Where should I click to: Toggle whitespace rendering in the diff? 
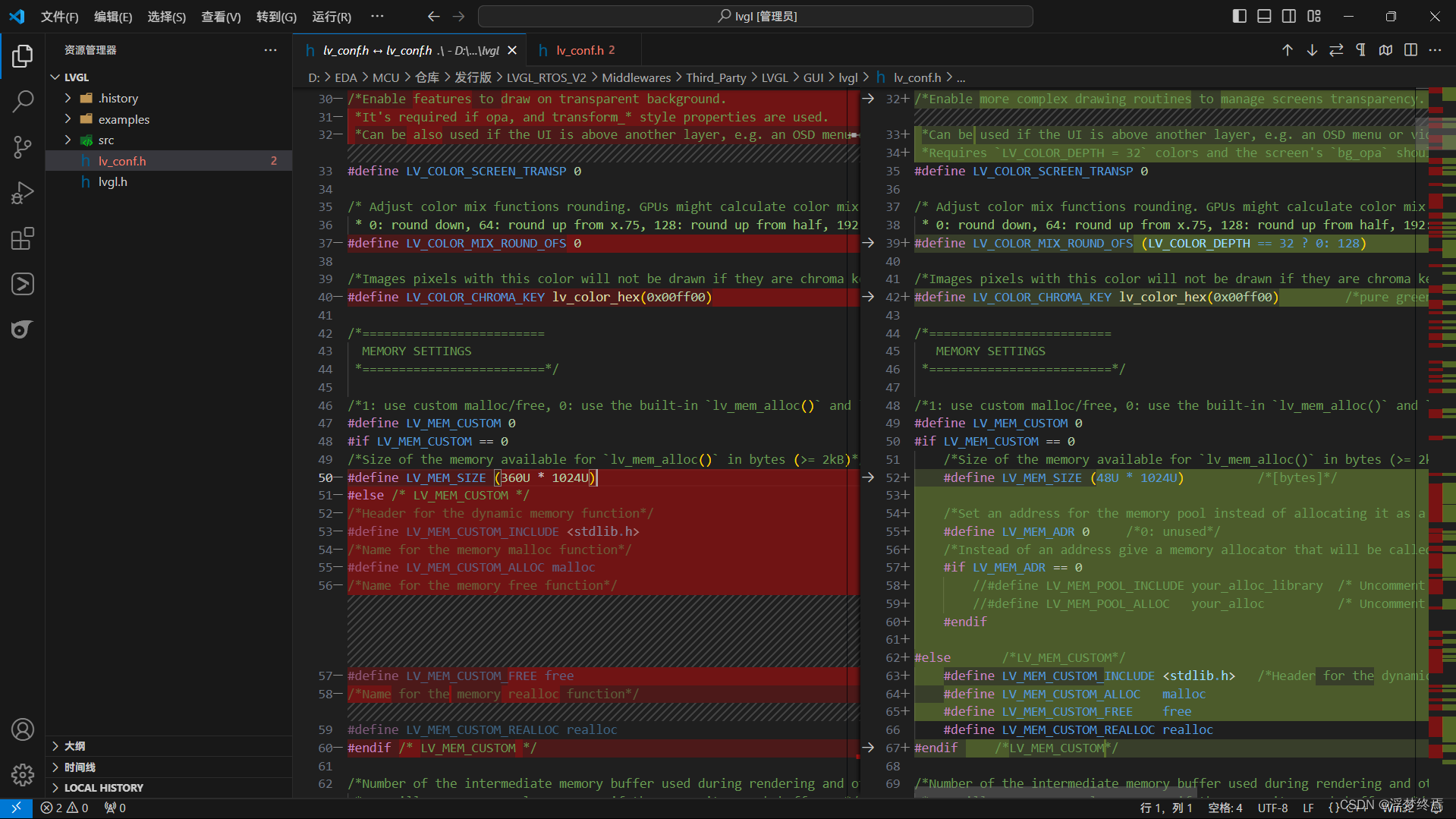[x=1360, y=49]
